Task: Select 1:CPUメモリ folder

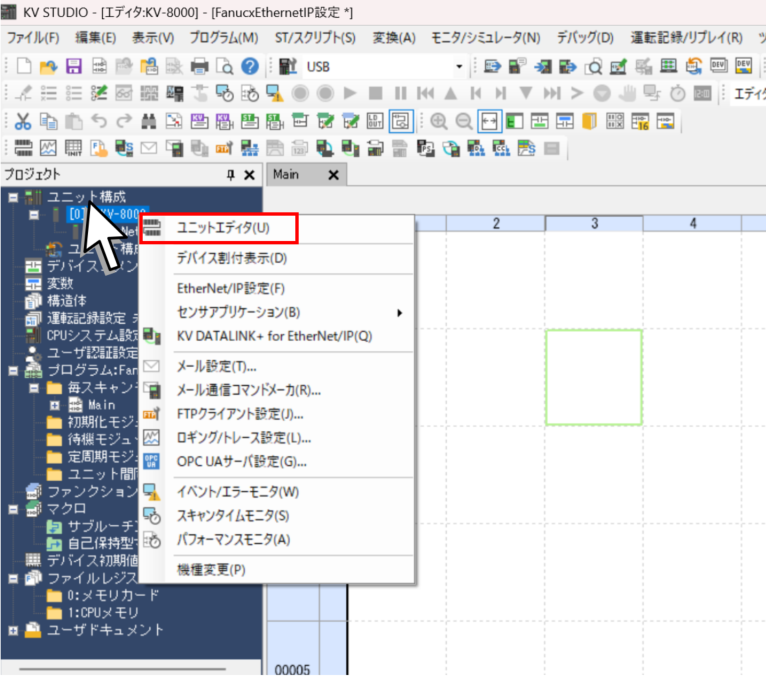Action: tap(103, 613)
